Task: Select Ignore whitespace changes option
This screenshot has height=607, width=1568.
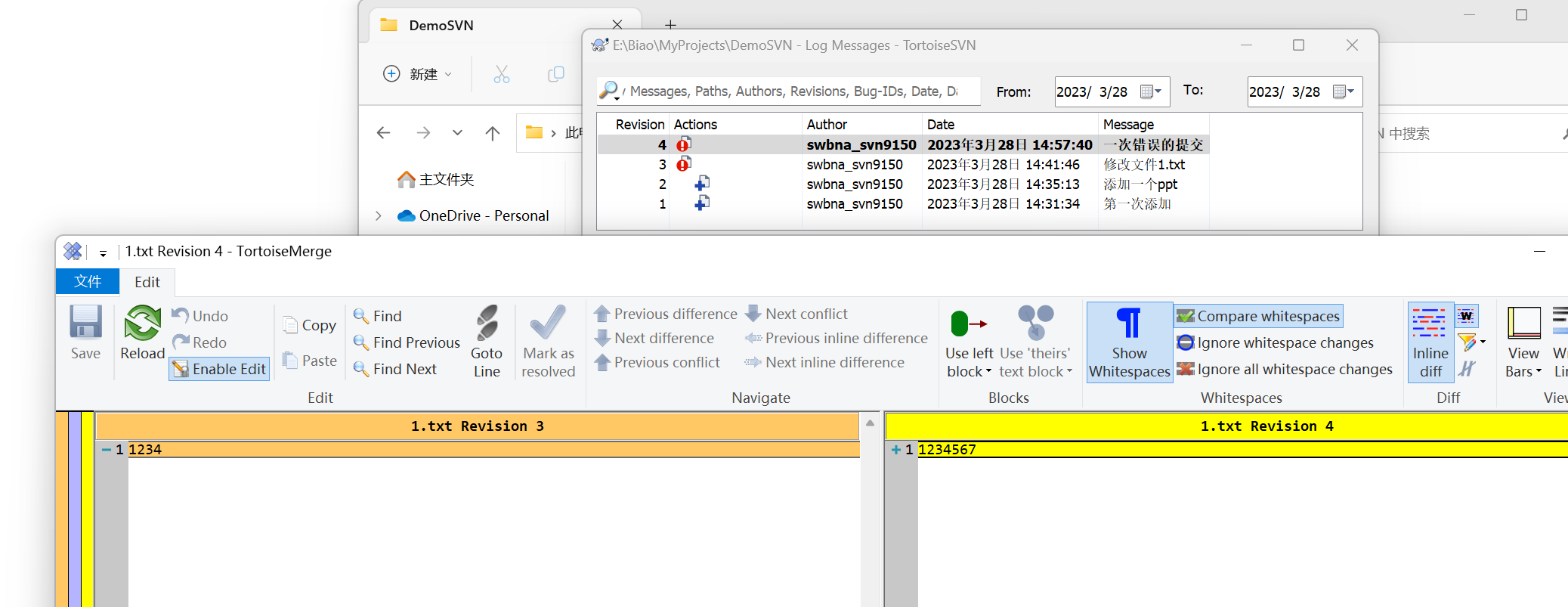Action: pyautogui.click(x=1276, y=342)
